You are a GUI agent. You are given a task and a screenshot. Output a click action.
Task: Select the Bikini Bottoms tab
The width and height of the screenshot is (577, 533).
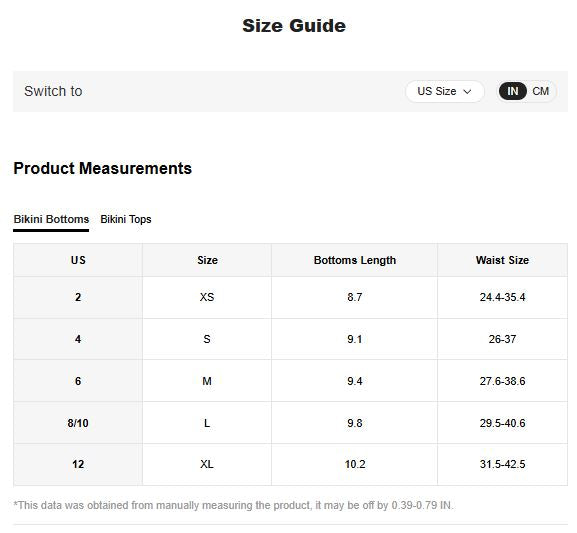click(51, 219)
